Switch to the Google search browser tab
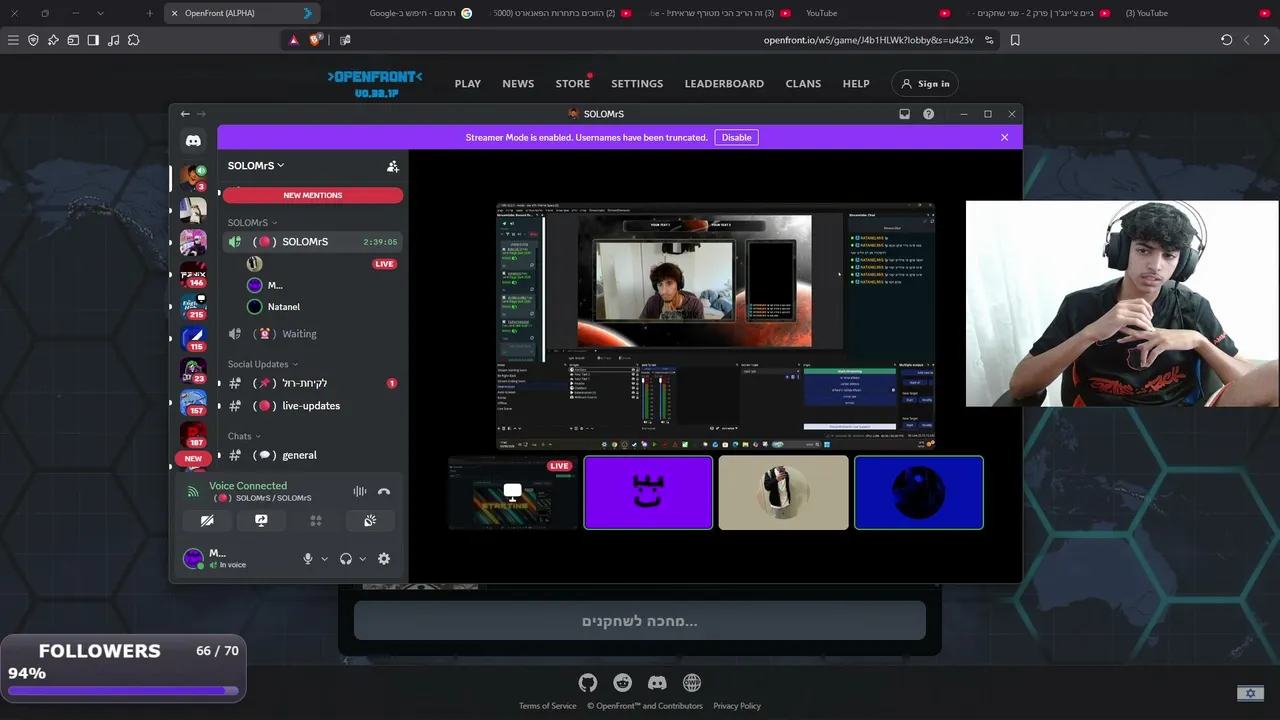 (420, 13)
